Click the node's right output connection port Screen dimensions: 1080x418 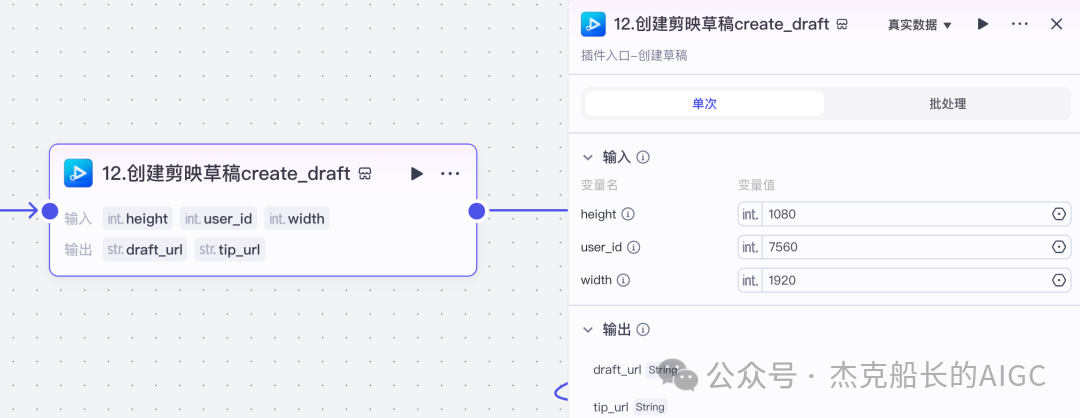pyautogui.click(x=477, y=211)
